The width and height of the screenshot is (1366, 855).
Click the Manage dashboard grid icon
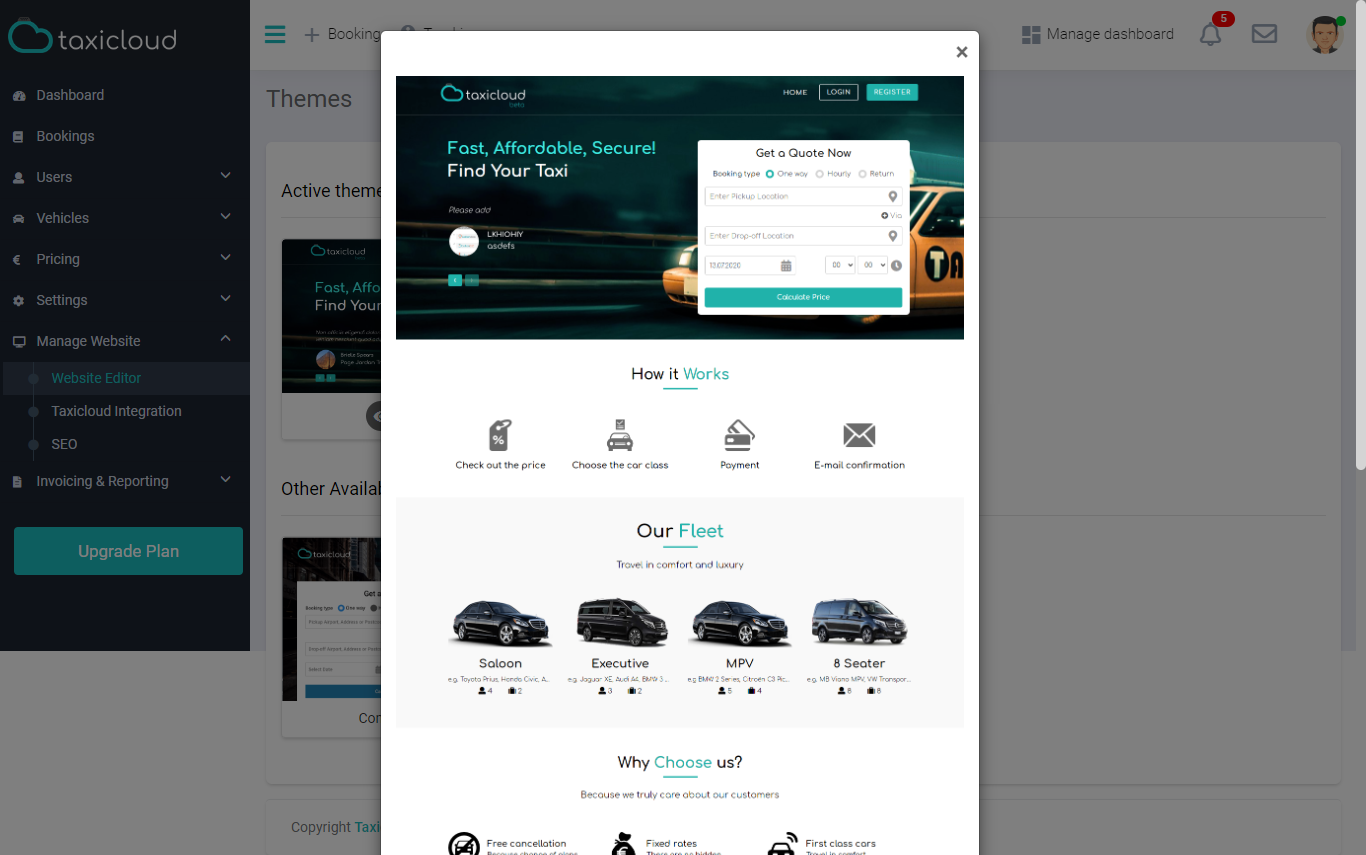1031,35
